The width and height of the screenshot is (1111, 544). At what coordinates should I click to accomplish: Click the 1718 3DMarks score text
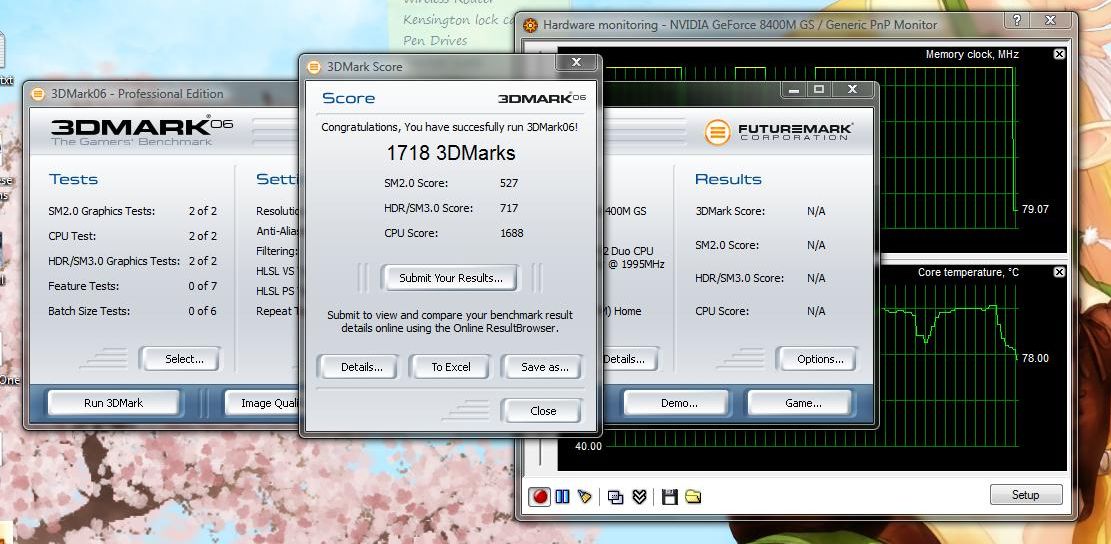451,153
